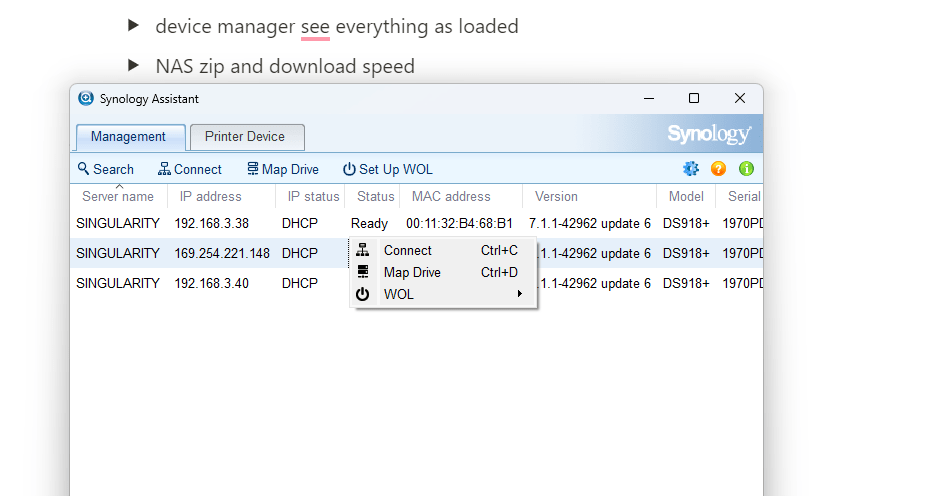Close the Synology Assistant window
Image resolution: width=926 pixels, height=496 pixels.
pos(739,99)
